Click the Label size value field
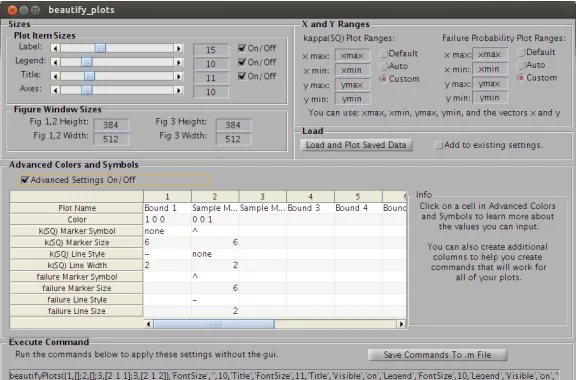Viewport: 580px width, 380px height. click(x=211, y=50)
